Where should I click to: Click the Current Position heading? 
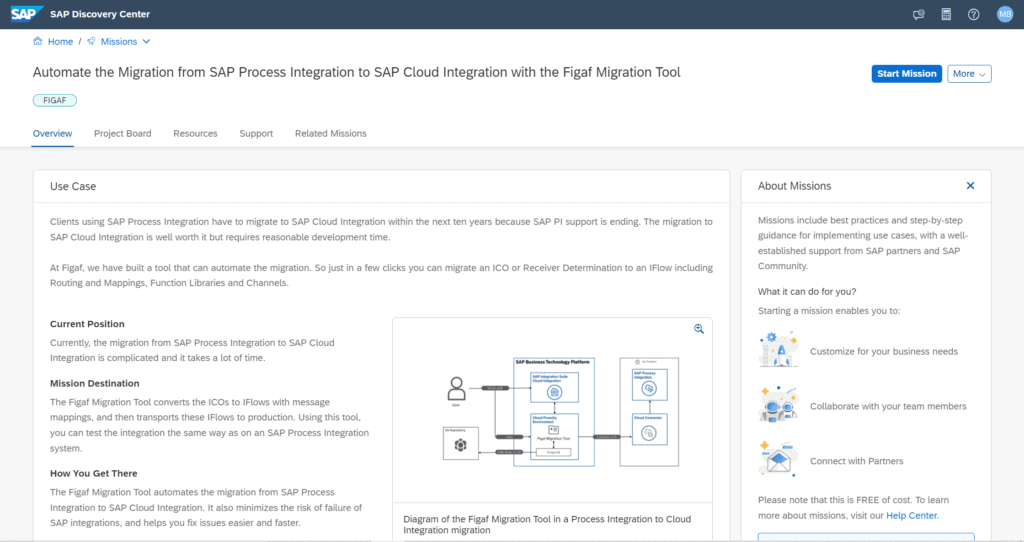(x=87, y=324)
